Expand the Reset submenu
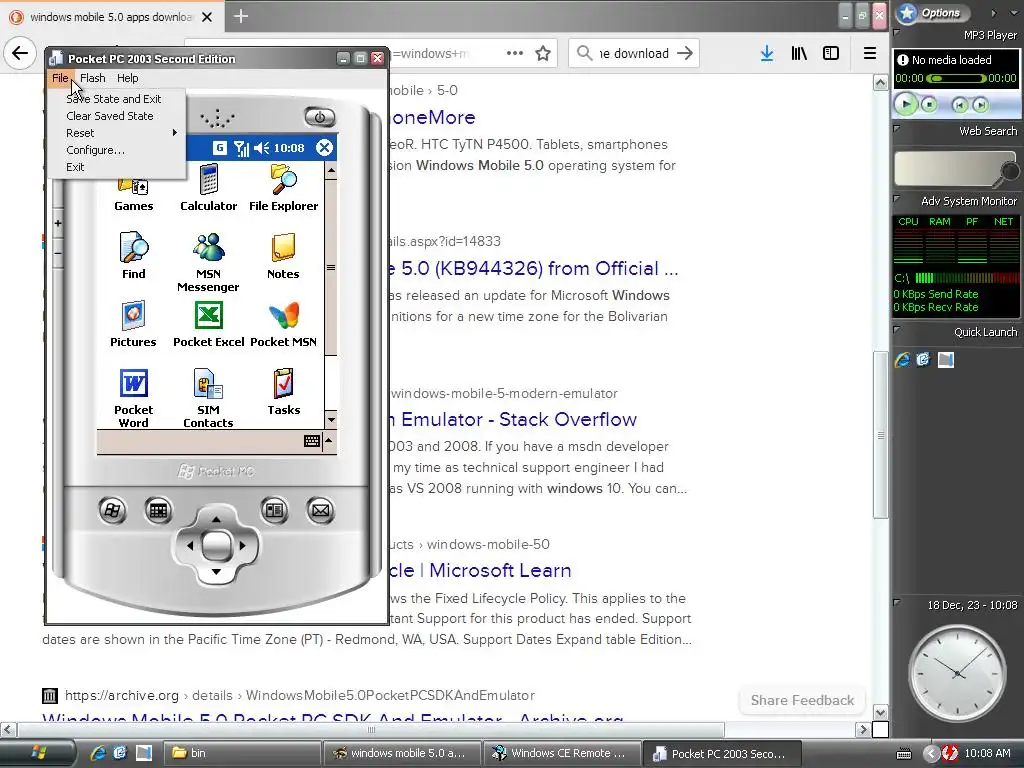Viewport: 1024px width, 768px height. (118, 133)
